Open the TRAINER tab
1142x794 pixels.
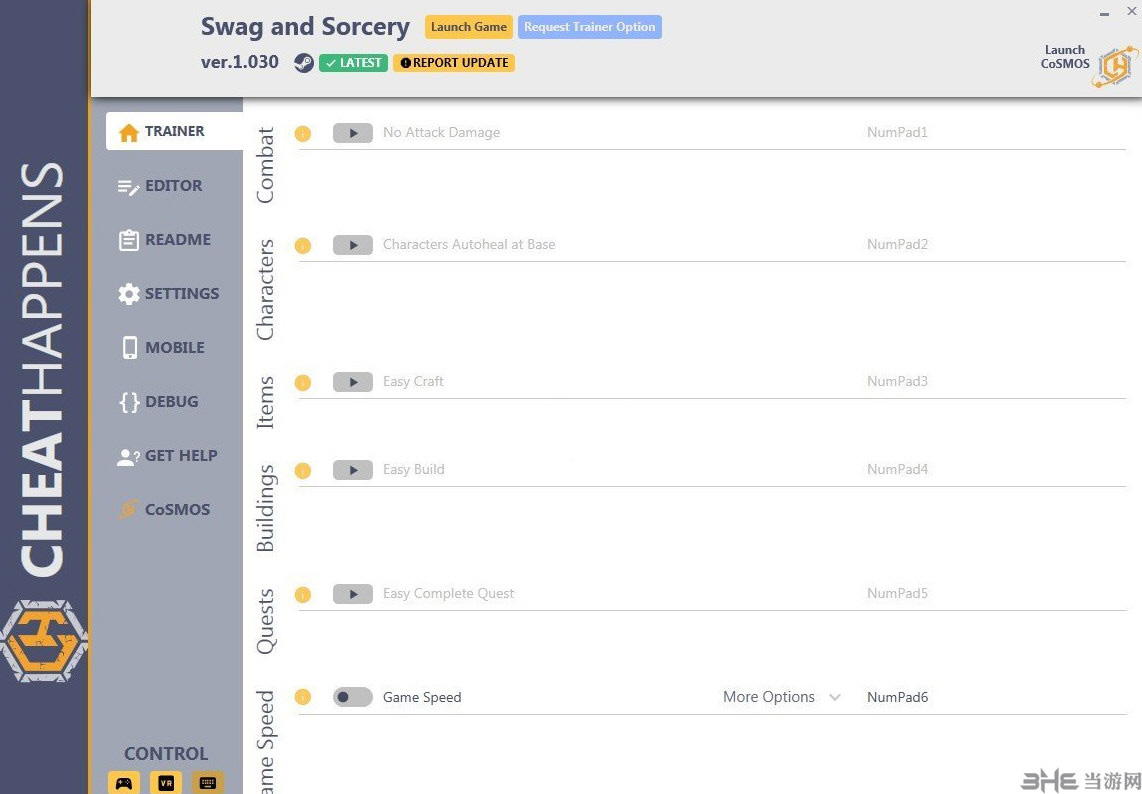pos(174,131)
